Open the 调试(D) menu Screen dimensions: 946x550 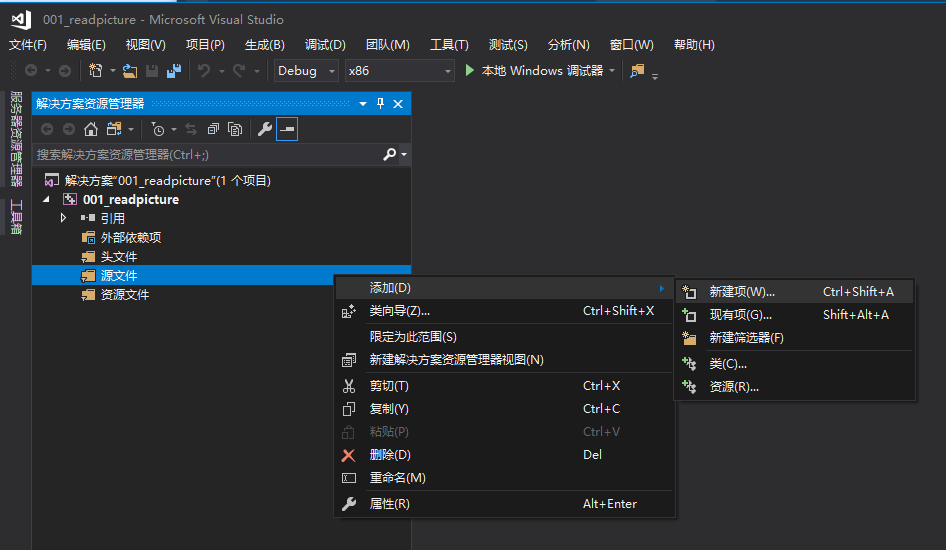tap(325, 45)
